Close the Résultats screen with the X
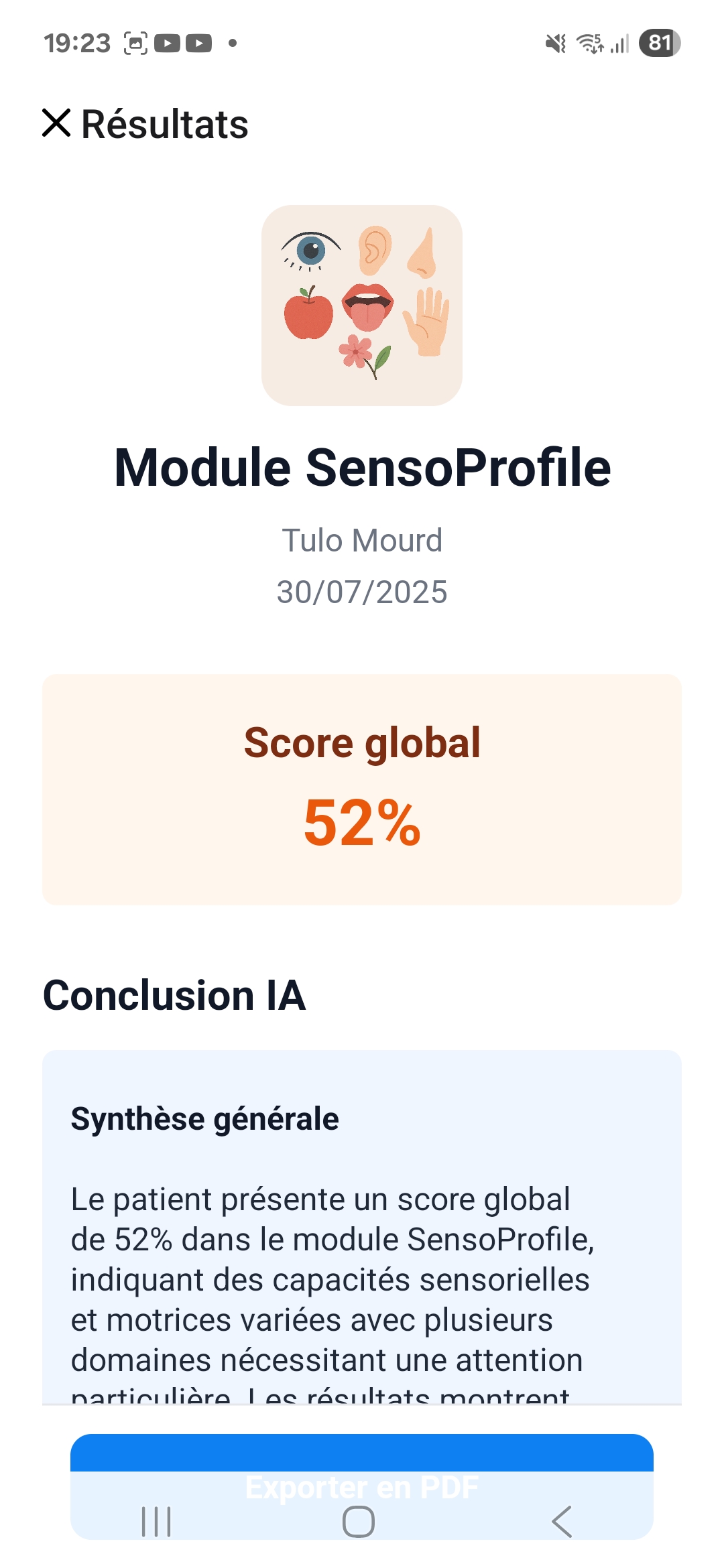This screenshot has height=1568, width=724. click(x=56, y=123)
